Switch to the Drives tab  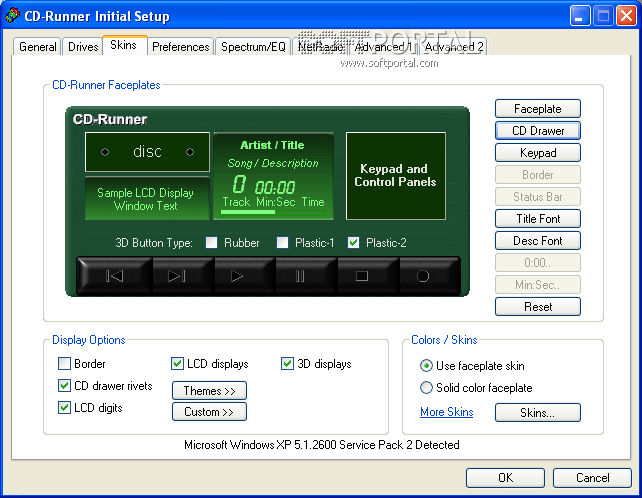point(83,47)
